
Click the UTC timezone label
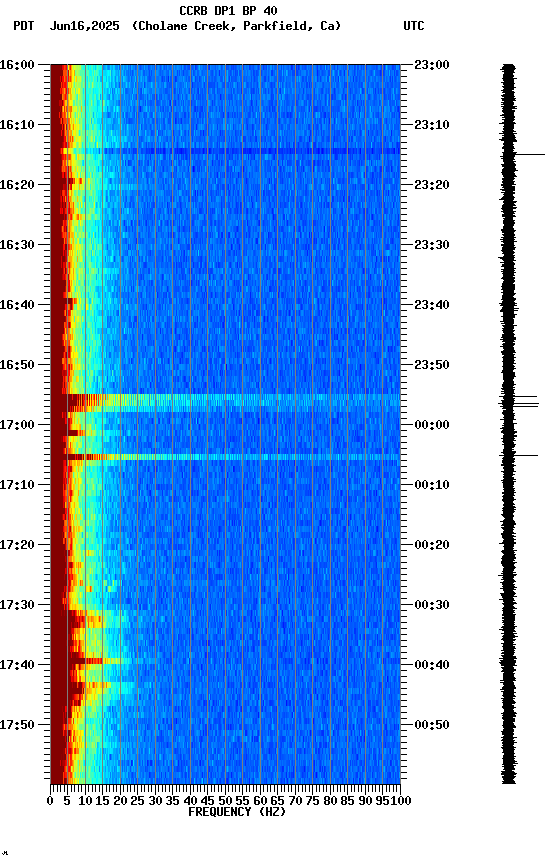414,26
